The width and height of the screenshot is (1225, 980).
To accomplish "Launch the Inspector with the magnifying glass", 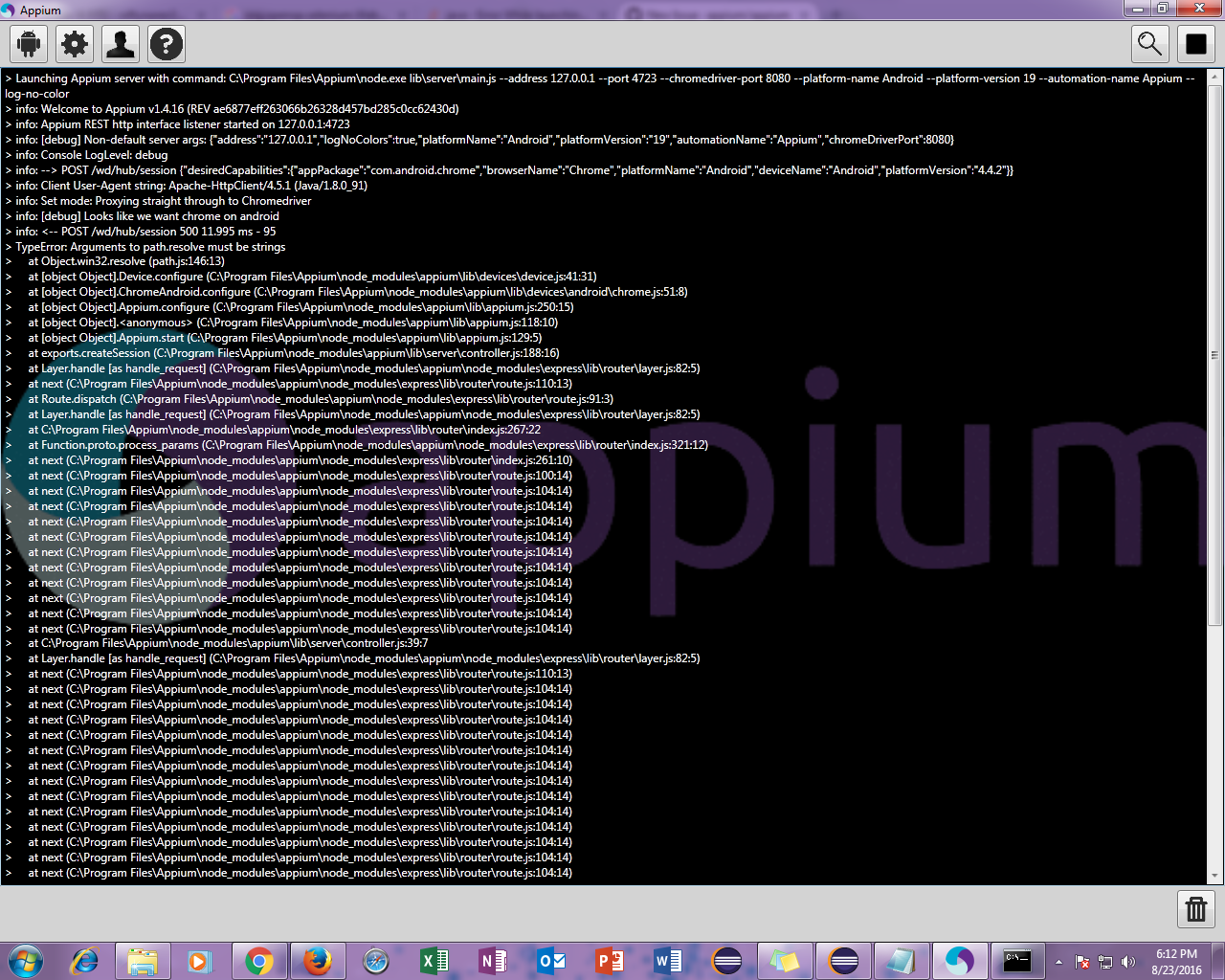I will tap(1149, 44).
